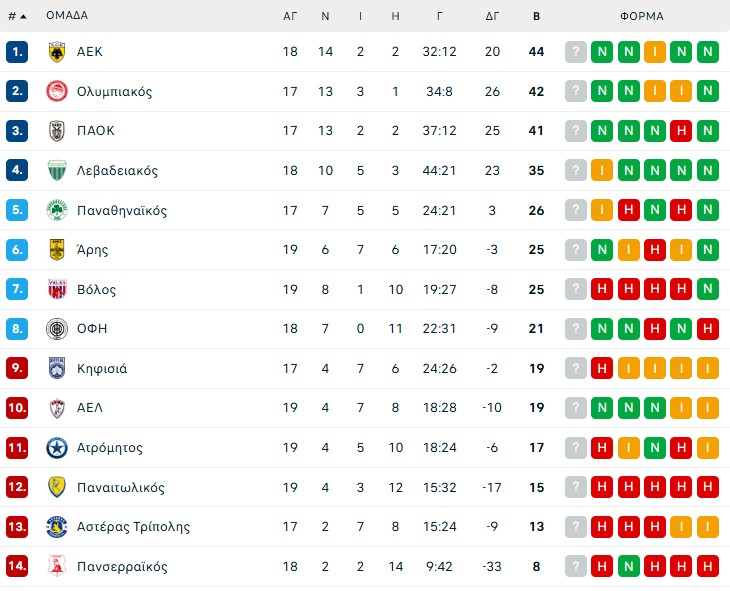Click Πανσερραϊκός green Ν win form badge
Screen dimensions: 730x591
(x=628, y=567)
